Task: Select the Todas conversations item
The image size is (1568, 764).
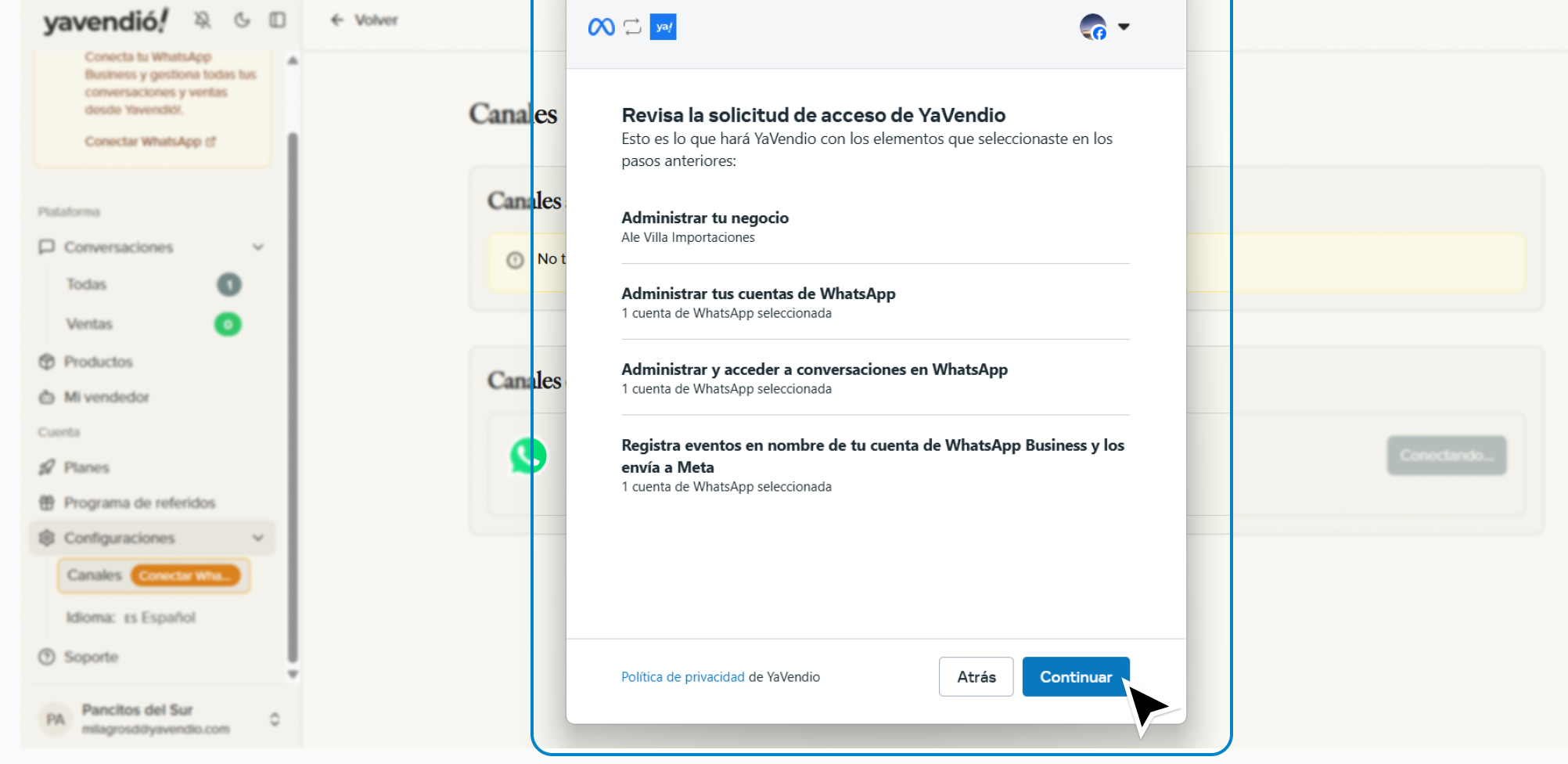Action: pyautogui.click(x=86, y=284)
